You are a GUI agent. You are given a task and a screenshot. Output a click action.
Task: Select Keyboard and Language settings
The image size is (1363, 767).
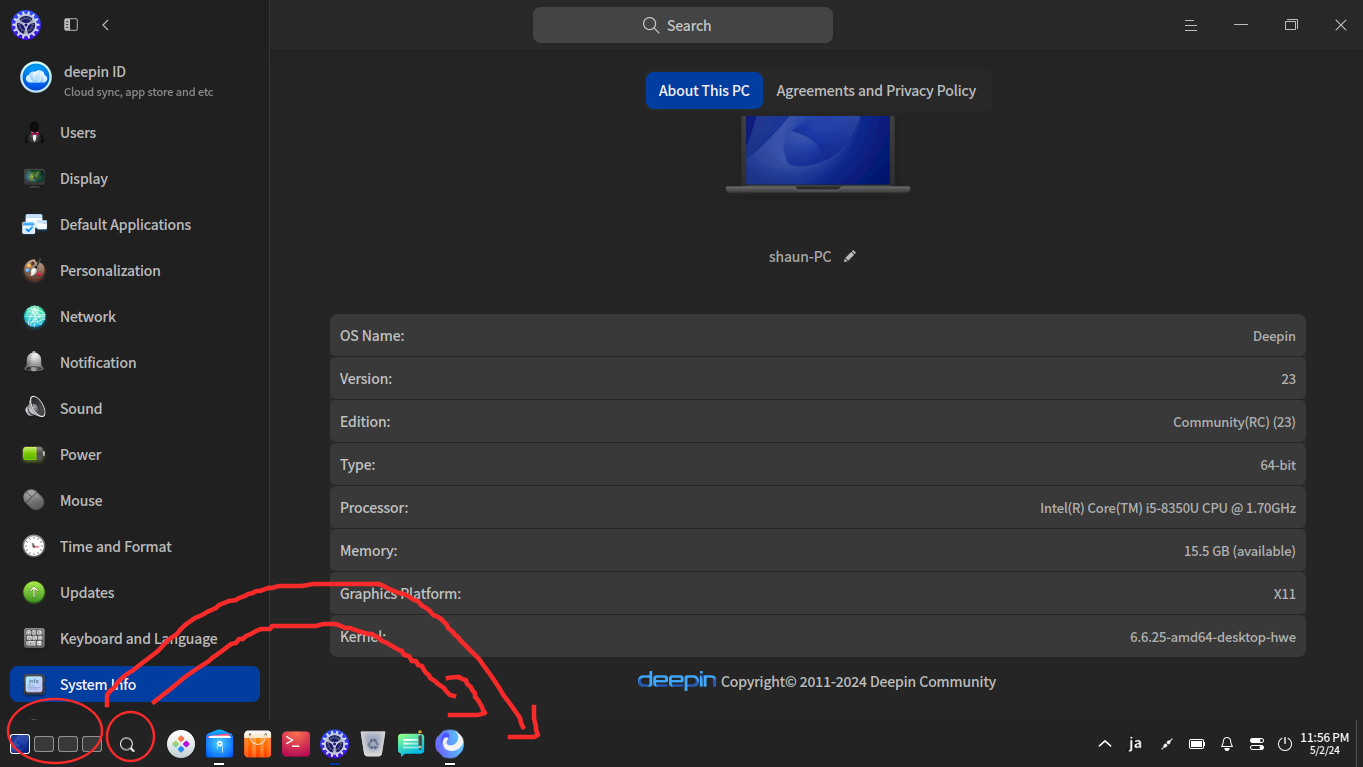[x=135, y=639]
